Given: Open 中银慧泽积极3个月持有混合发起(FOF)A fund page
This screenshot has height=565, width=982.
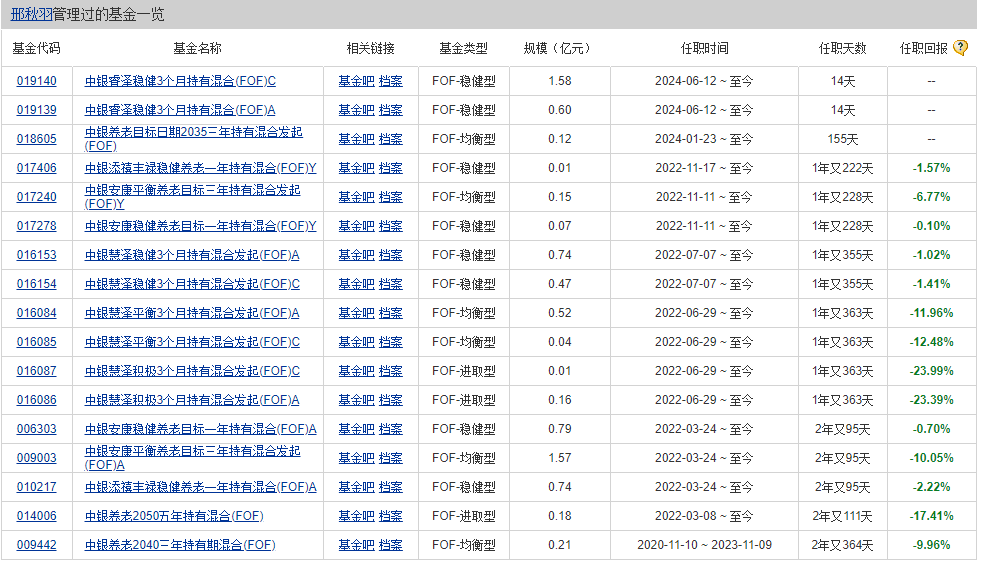Looking at the screenshot, I should tap(192, 400).
